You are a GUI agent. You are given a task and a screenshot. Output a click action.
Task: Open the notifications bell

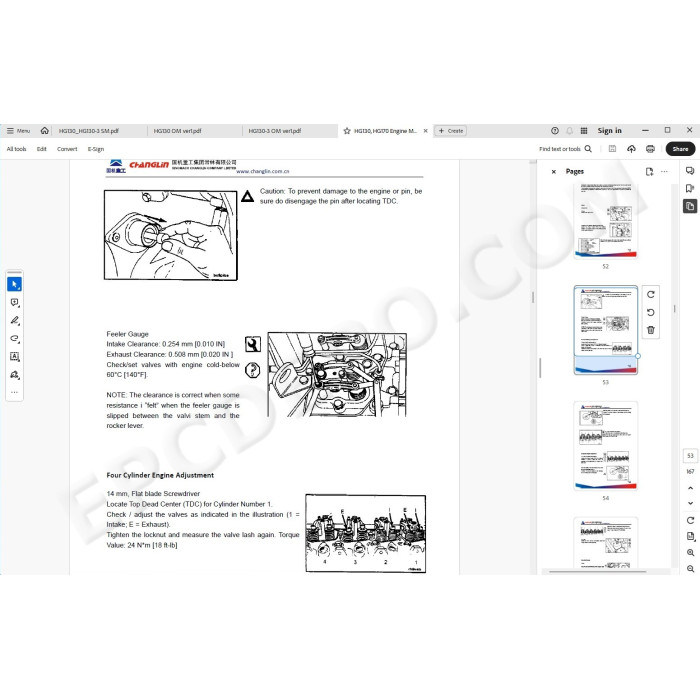click(x=570, y=130)
